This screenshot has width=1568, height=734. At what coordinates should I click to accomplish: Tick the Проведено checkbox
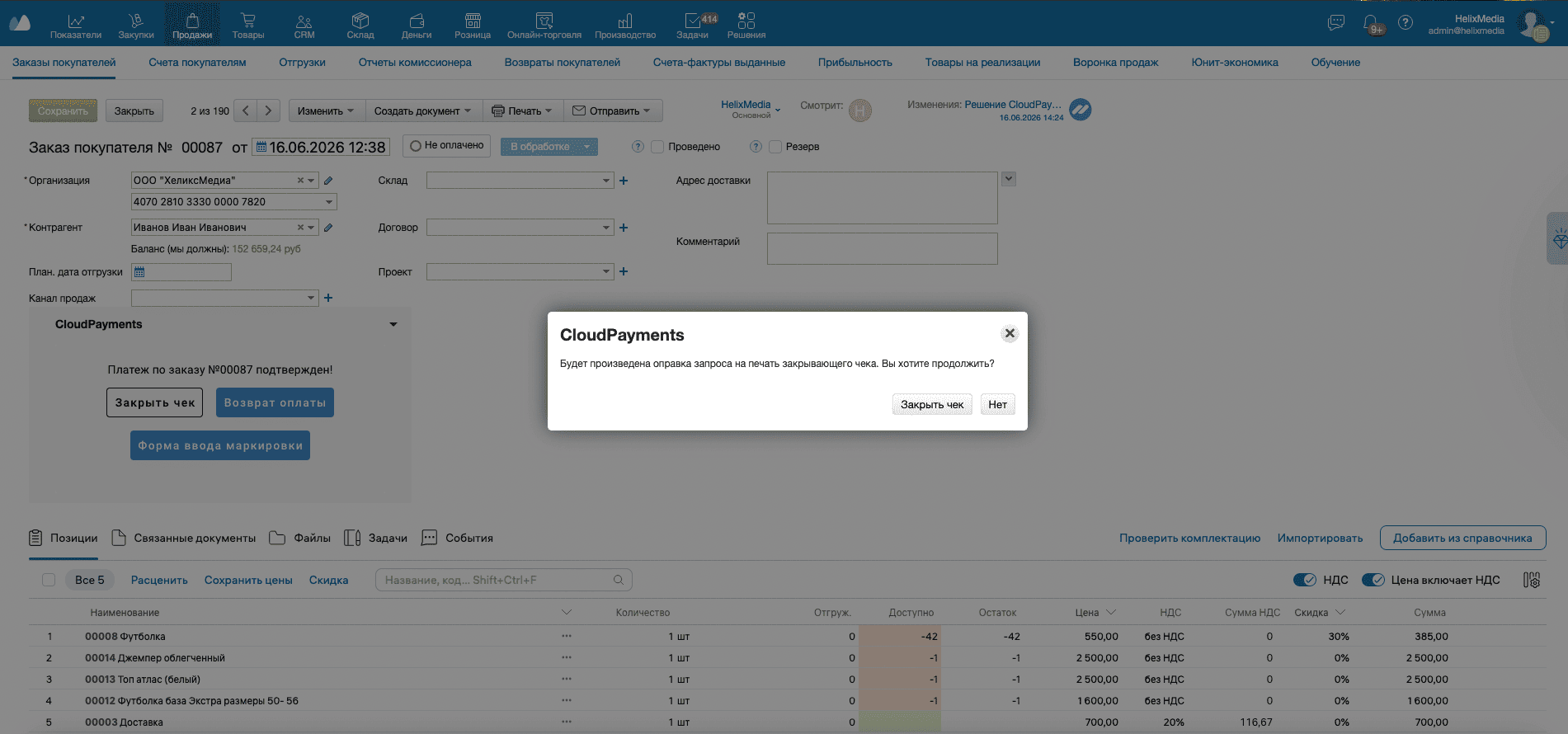pos(657,147)
